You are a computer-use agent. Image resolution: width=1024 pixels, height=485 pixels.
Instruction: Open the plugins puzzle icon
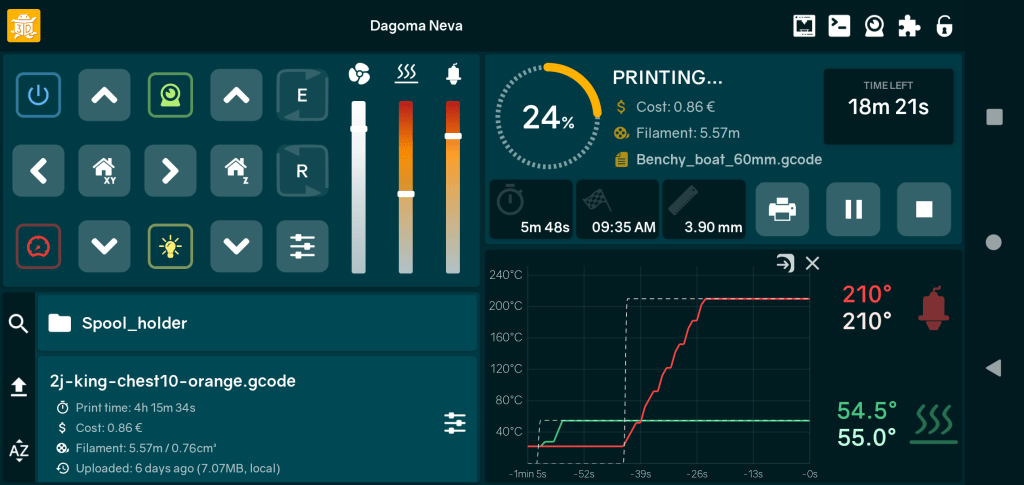click(x=909, y=26)
